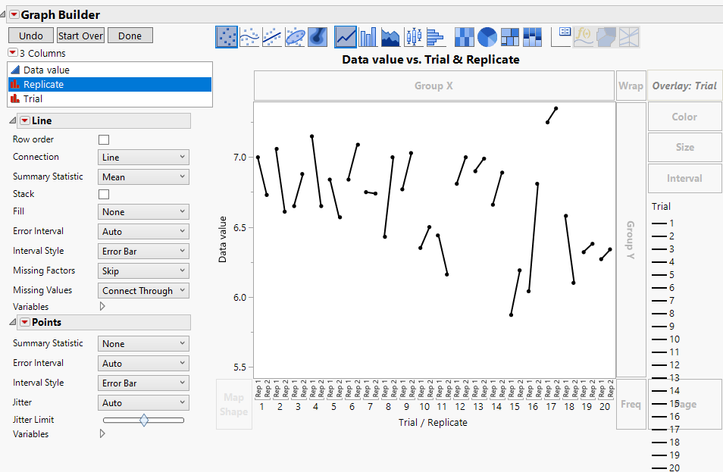Open the Graph Builder red triangle menu

pos(14,15)
